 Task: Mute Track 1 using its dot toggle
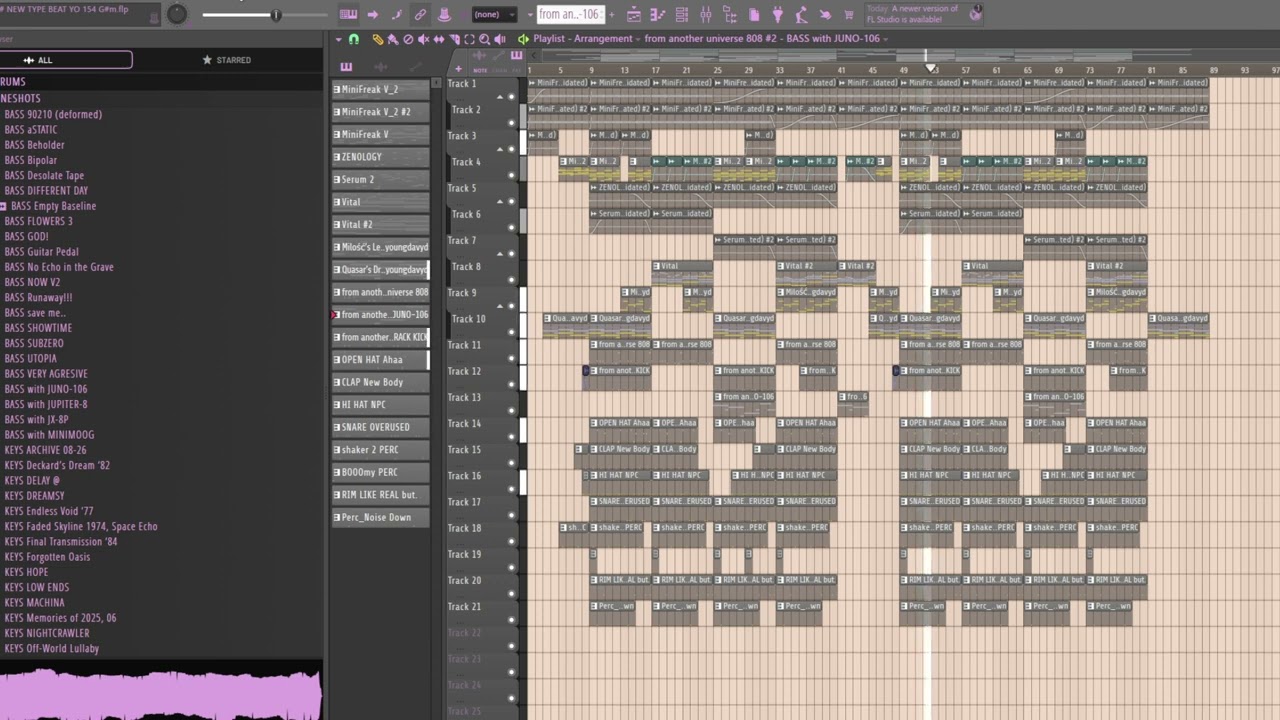click(x=511, y=96)
